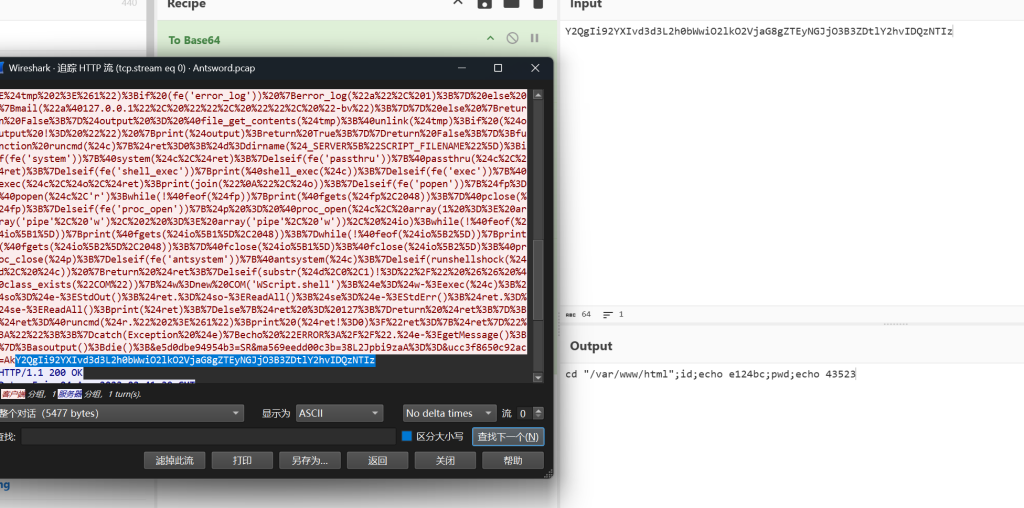This screenshot has width=1024, height=508.
Task: Maximize the Wireshark stream window
Action: coord(498,68)
